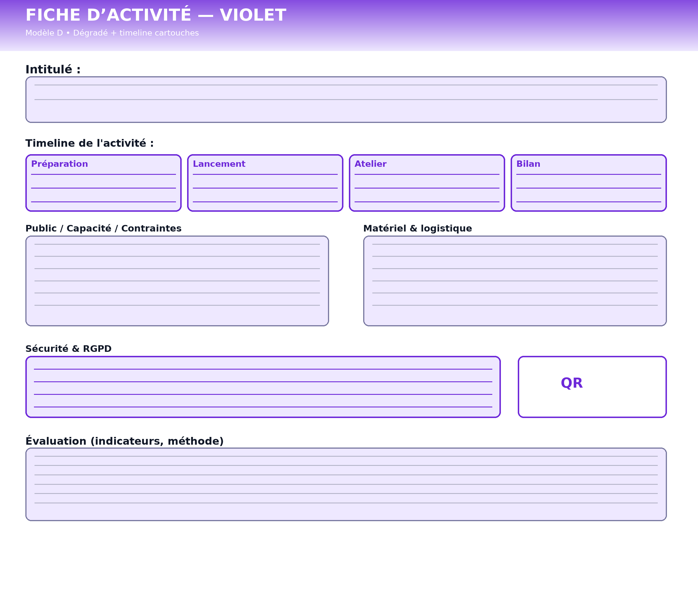The height and width of the screenshot is (590, 698).
Task: Click the bottom writing line of the Intitulé field
Action: (x=345, y=99)
